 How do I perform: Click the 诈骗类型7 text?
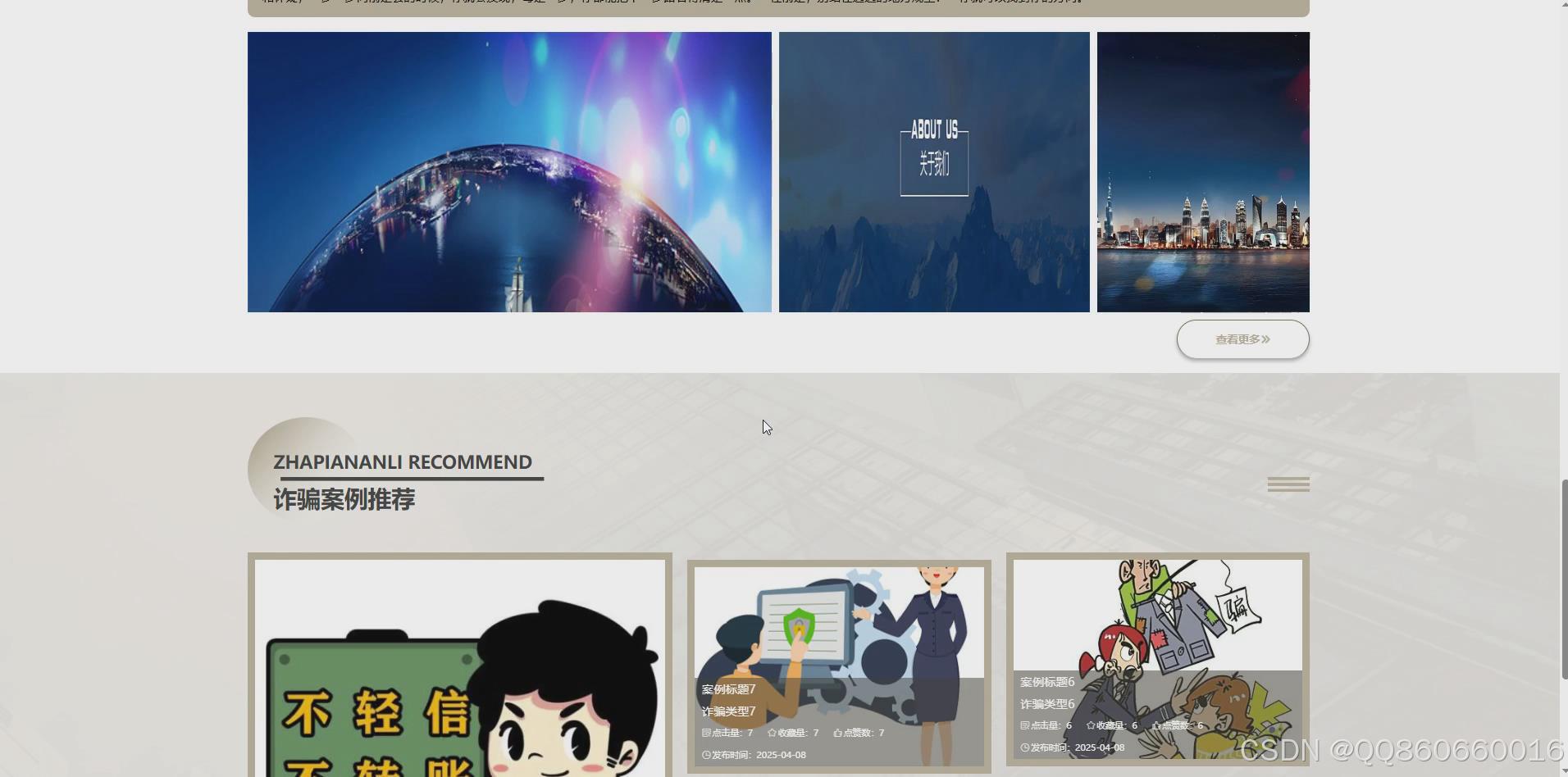coord(728,711)
